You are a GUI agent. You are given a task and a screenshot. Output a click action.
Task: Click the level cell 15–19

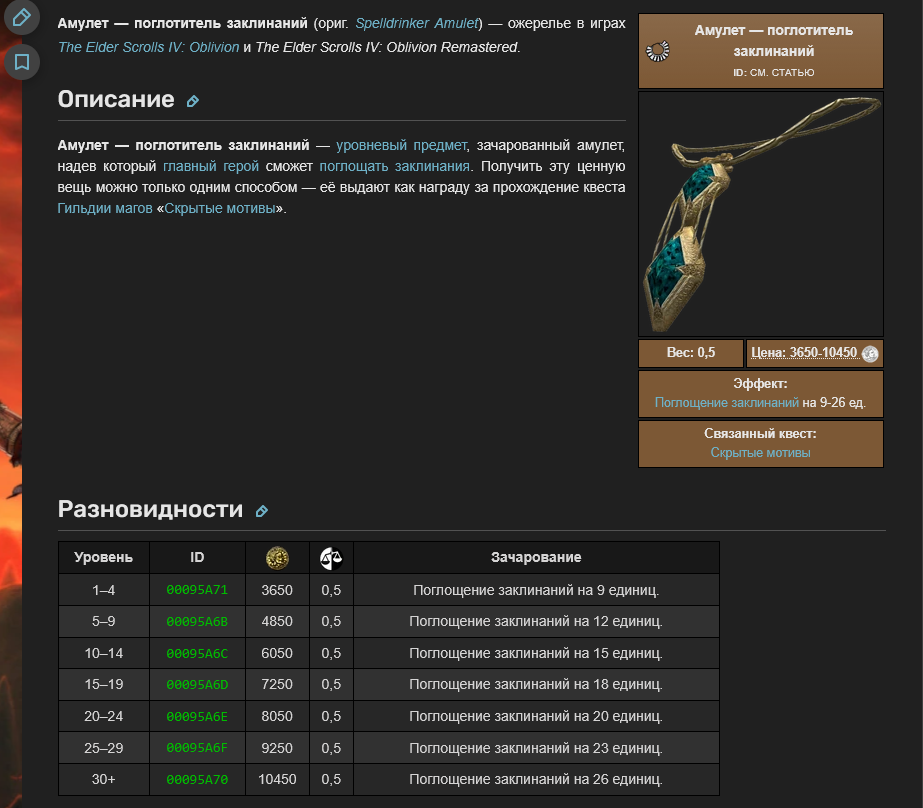point(104,684)
